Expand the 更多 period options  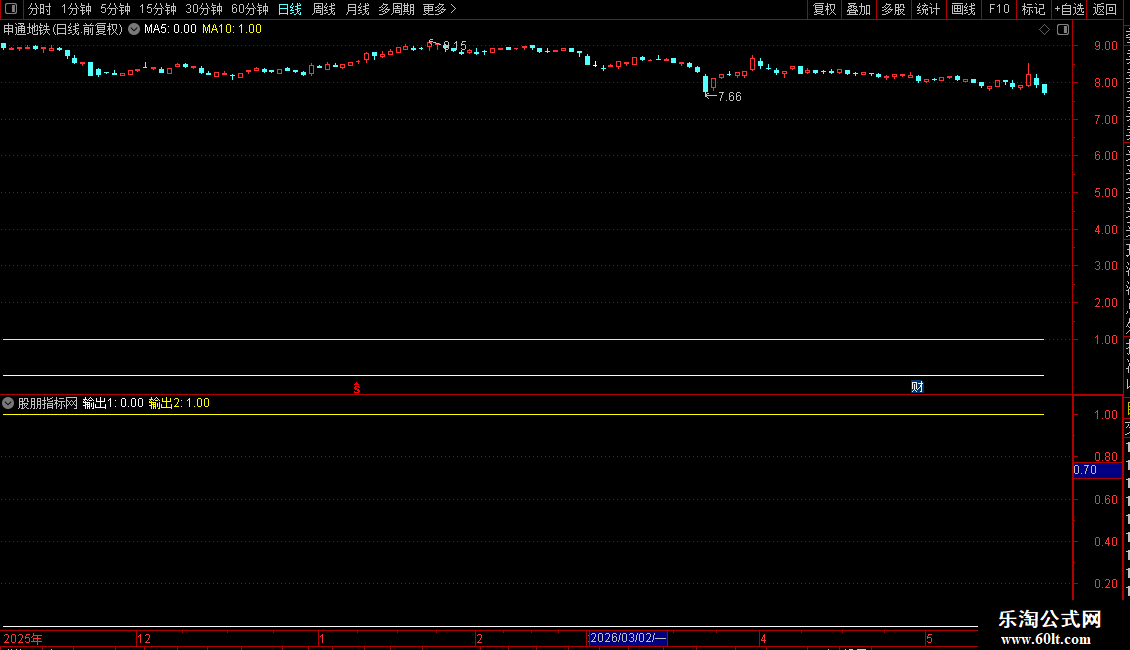pyautogui.click(x=440, y=9)
